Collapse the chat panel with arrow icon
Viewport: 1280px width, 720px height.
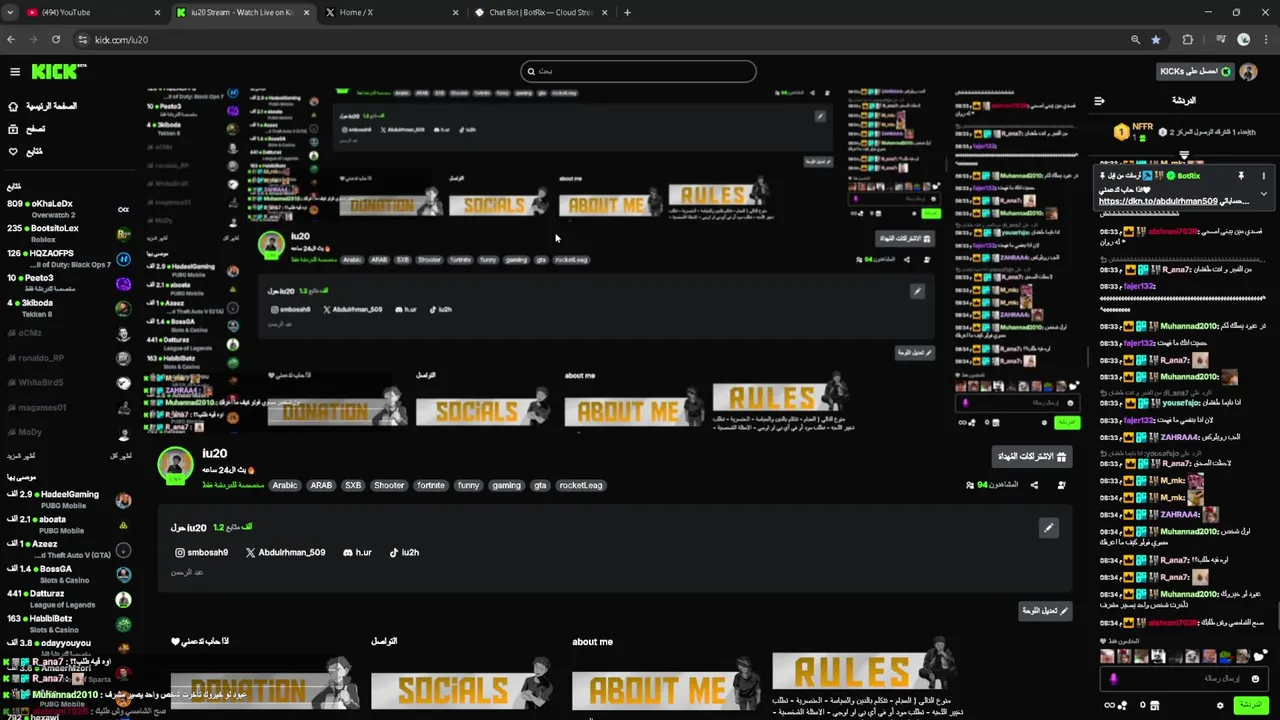(1099, 100)
